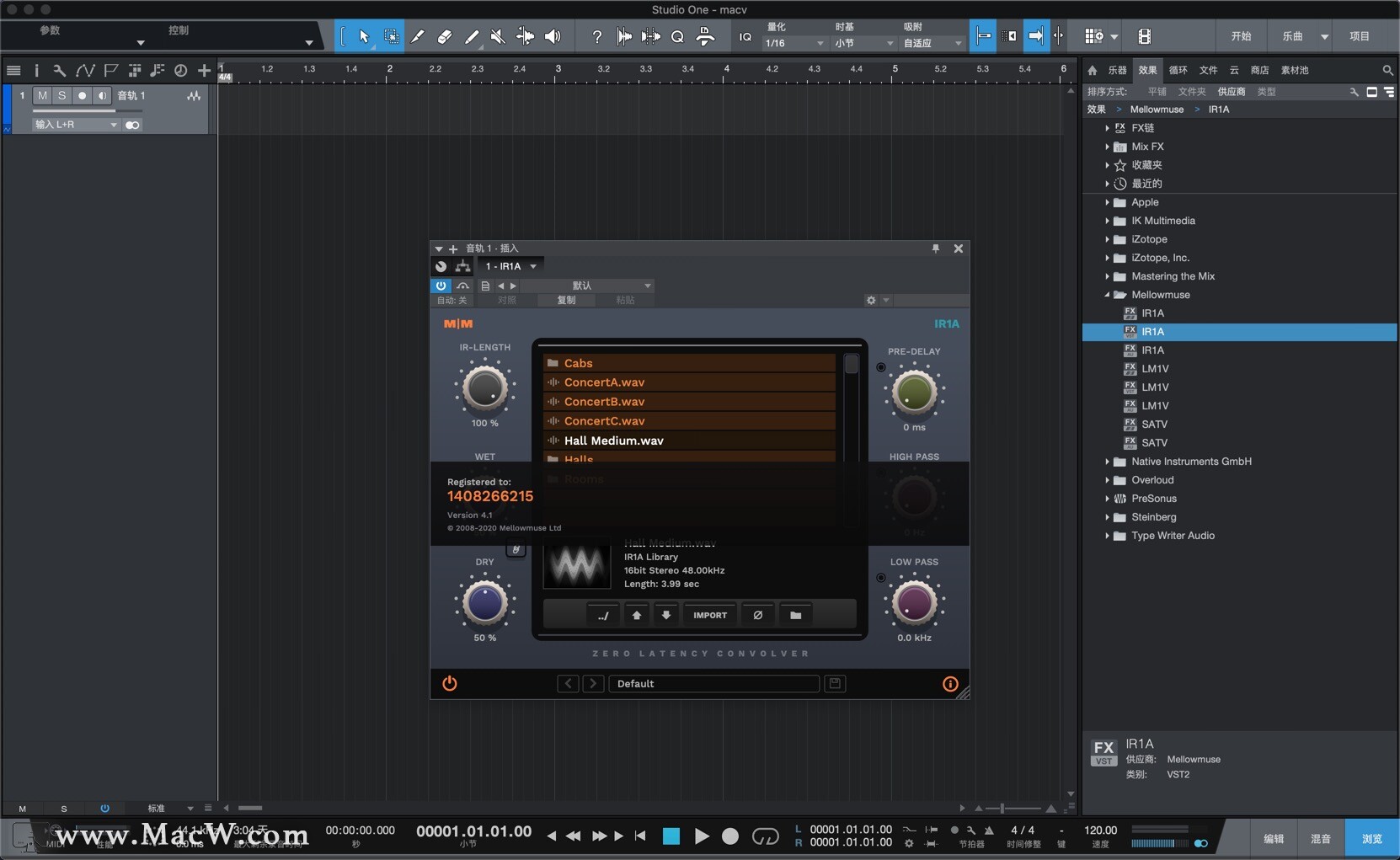
Task: Click the up arrow in IR browser
Action: 636,615
